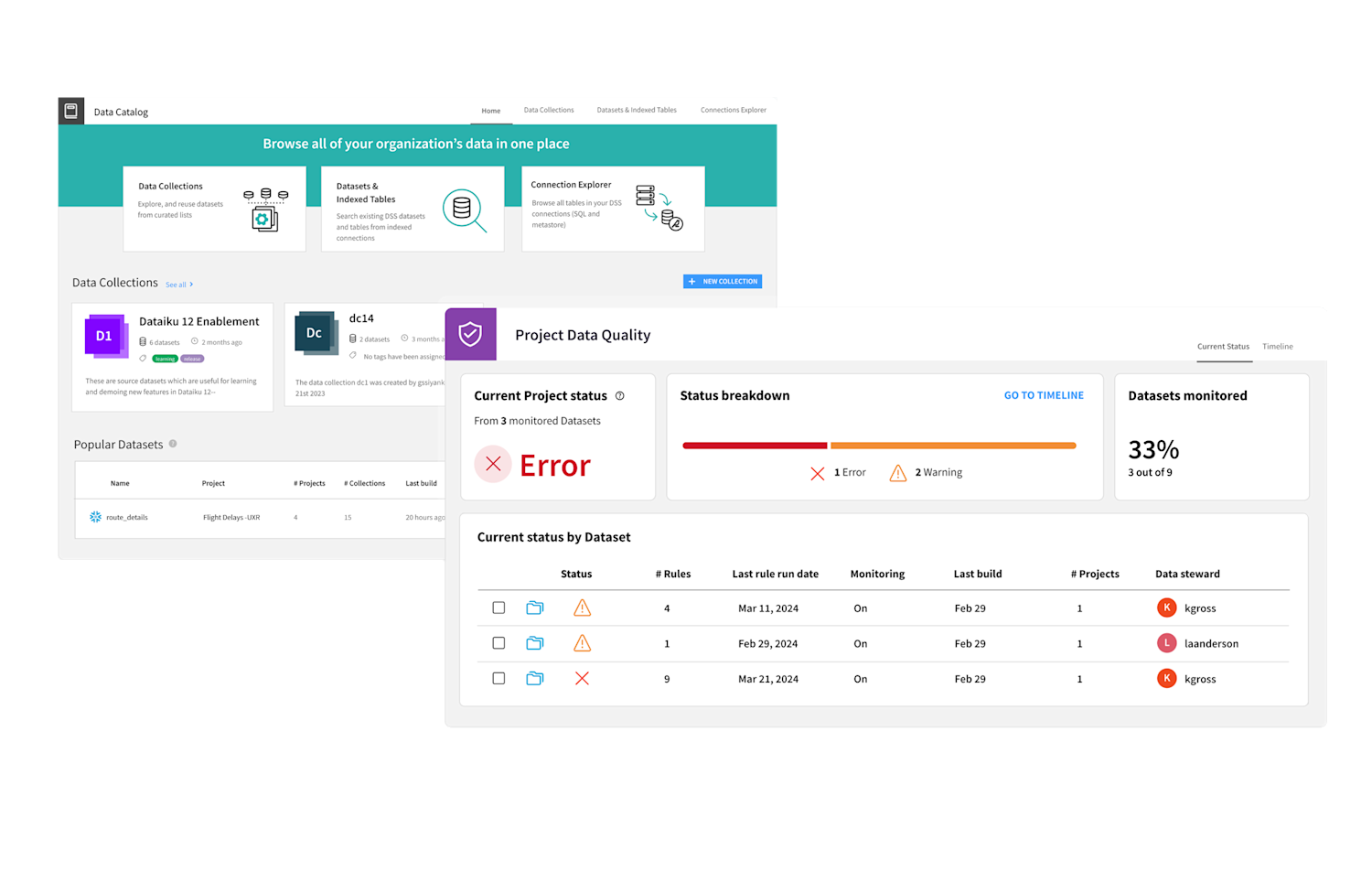Screen dimensions: 1372x871
Task: Click the folder icon in the laanderson row
Action: click(535, 643)
